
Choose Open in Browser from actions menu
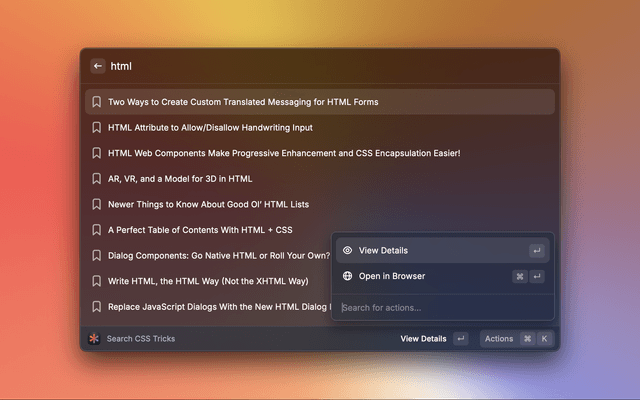pyautogui.click(x=440, y=276)
